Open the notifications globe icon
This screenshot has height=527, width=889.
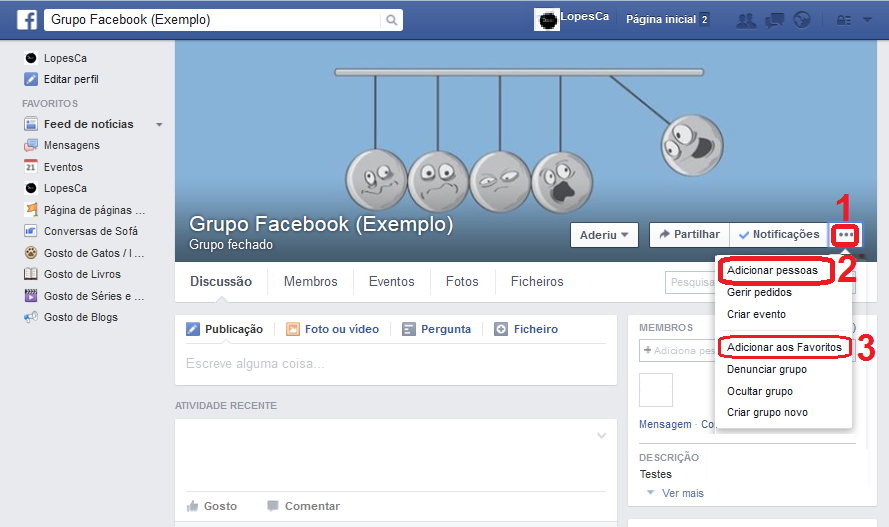point(802,20)
